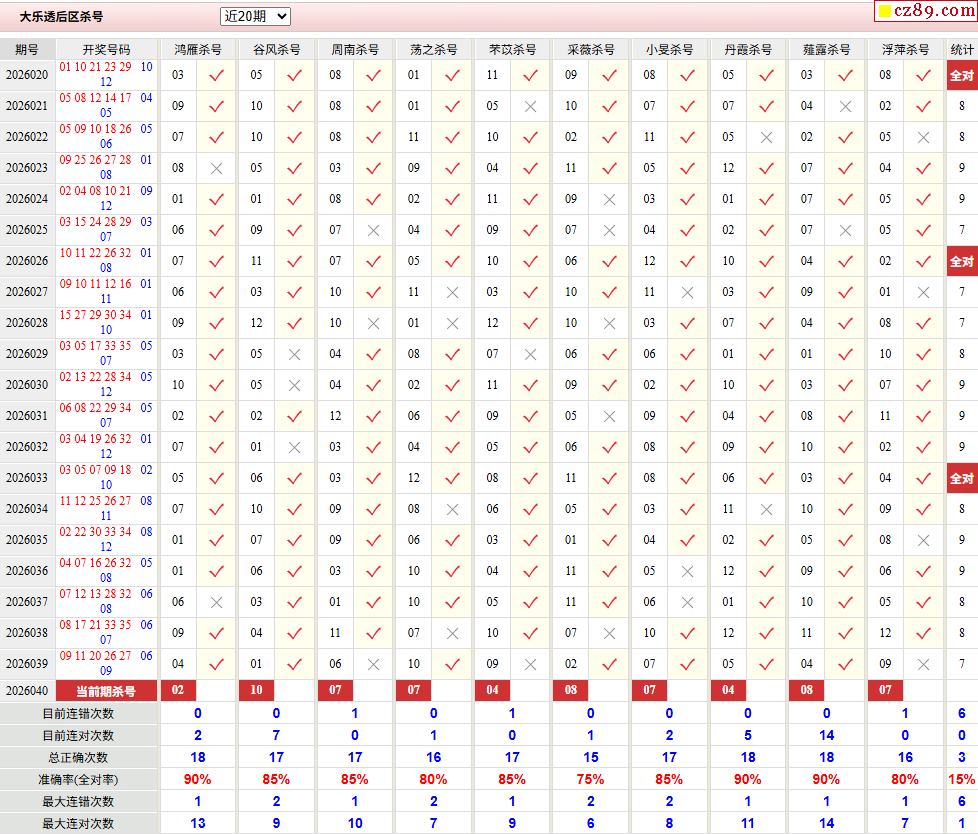
Task: Click the cross mark in 谷风杀号 row 2026029
Action: coord(294,354)
